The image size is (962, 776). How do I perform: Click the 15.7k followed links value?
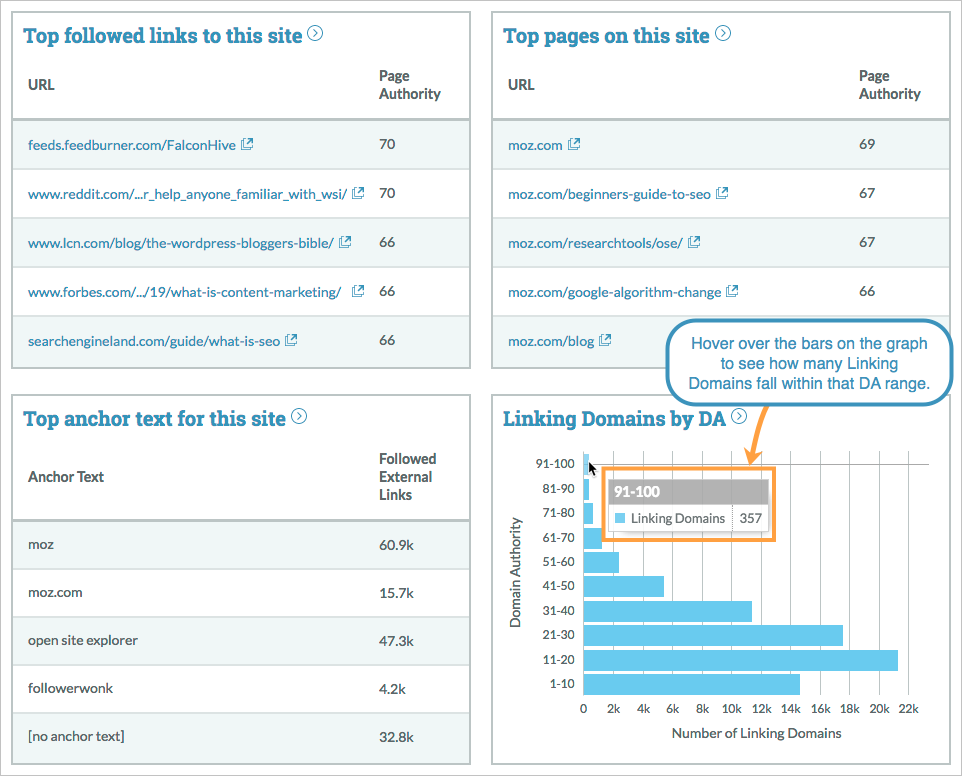click(396, 593)
